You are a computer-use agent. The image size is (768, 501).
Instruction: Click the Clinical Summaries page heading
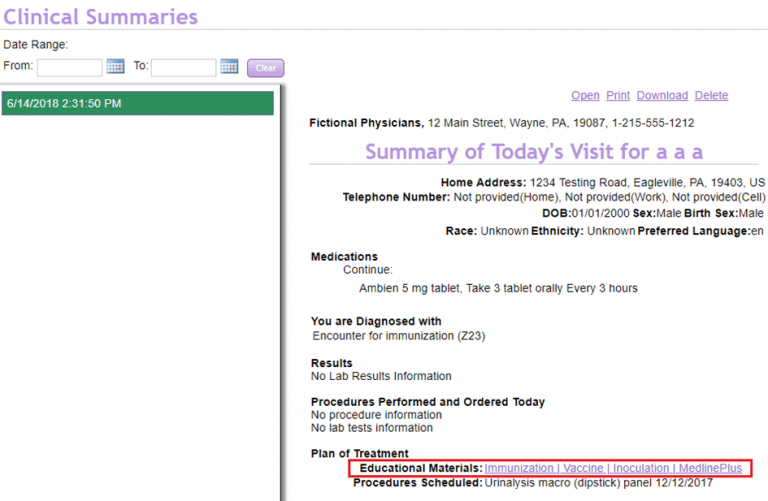100,17
